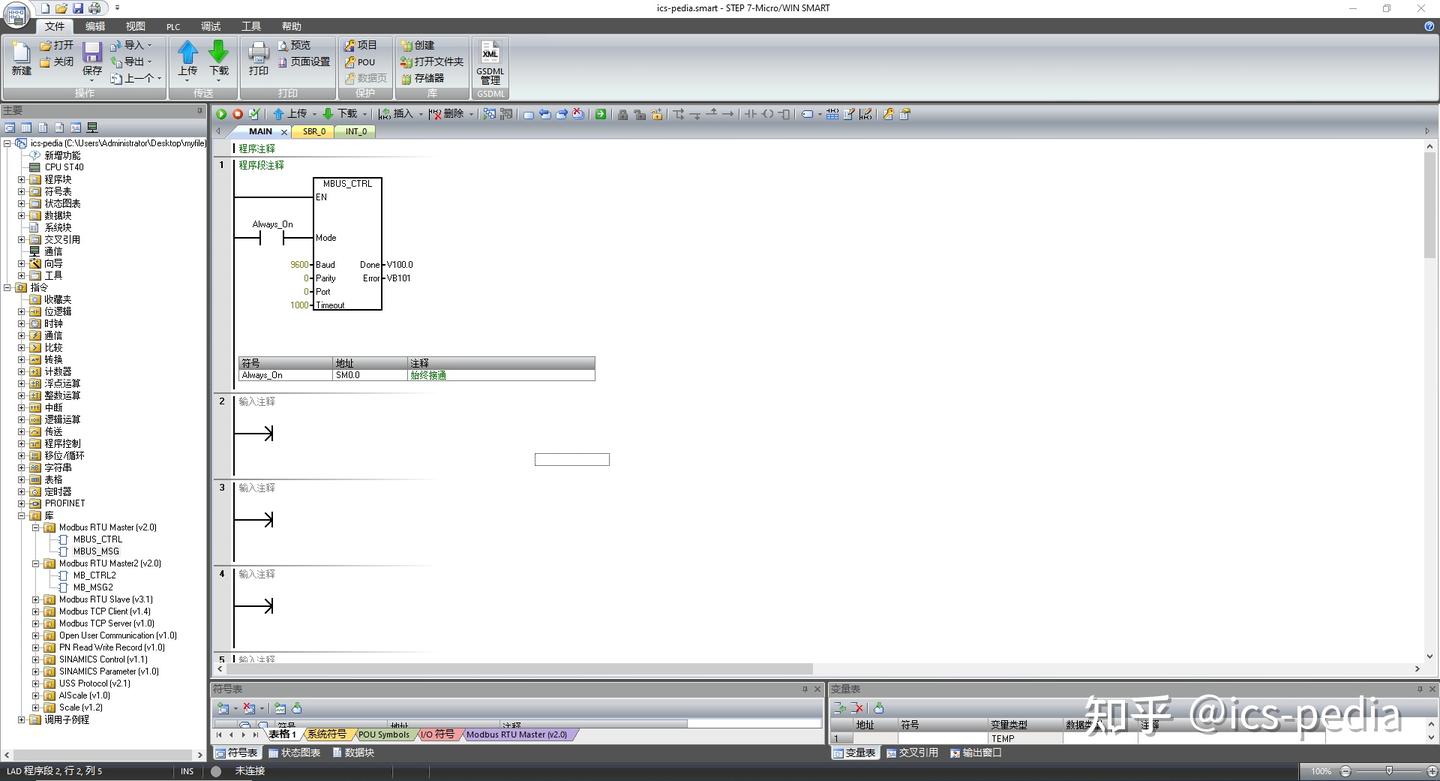This screenshot has width=1440, height=781.
Task: Click the quick access Open folder icon
Action: (x=61, y=8)
